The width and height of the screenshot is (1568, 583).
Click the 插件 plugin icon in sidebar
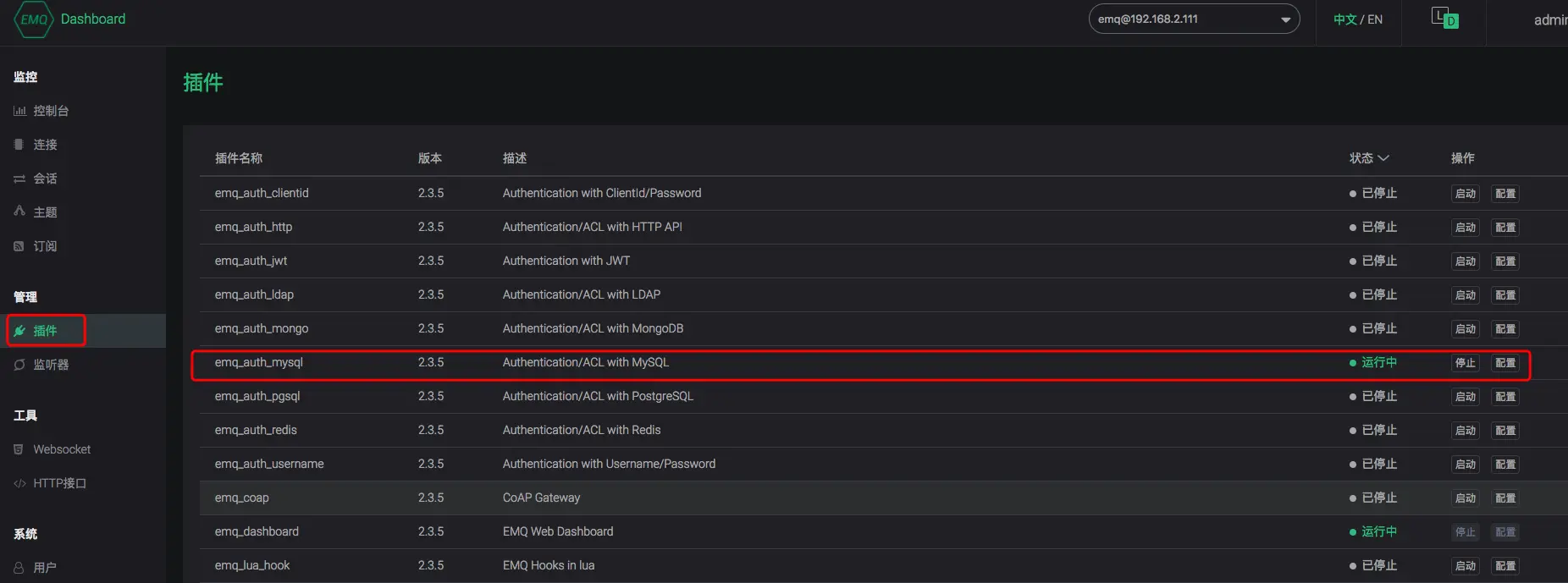coord(19,331)
